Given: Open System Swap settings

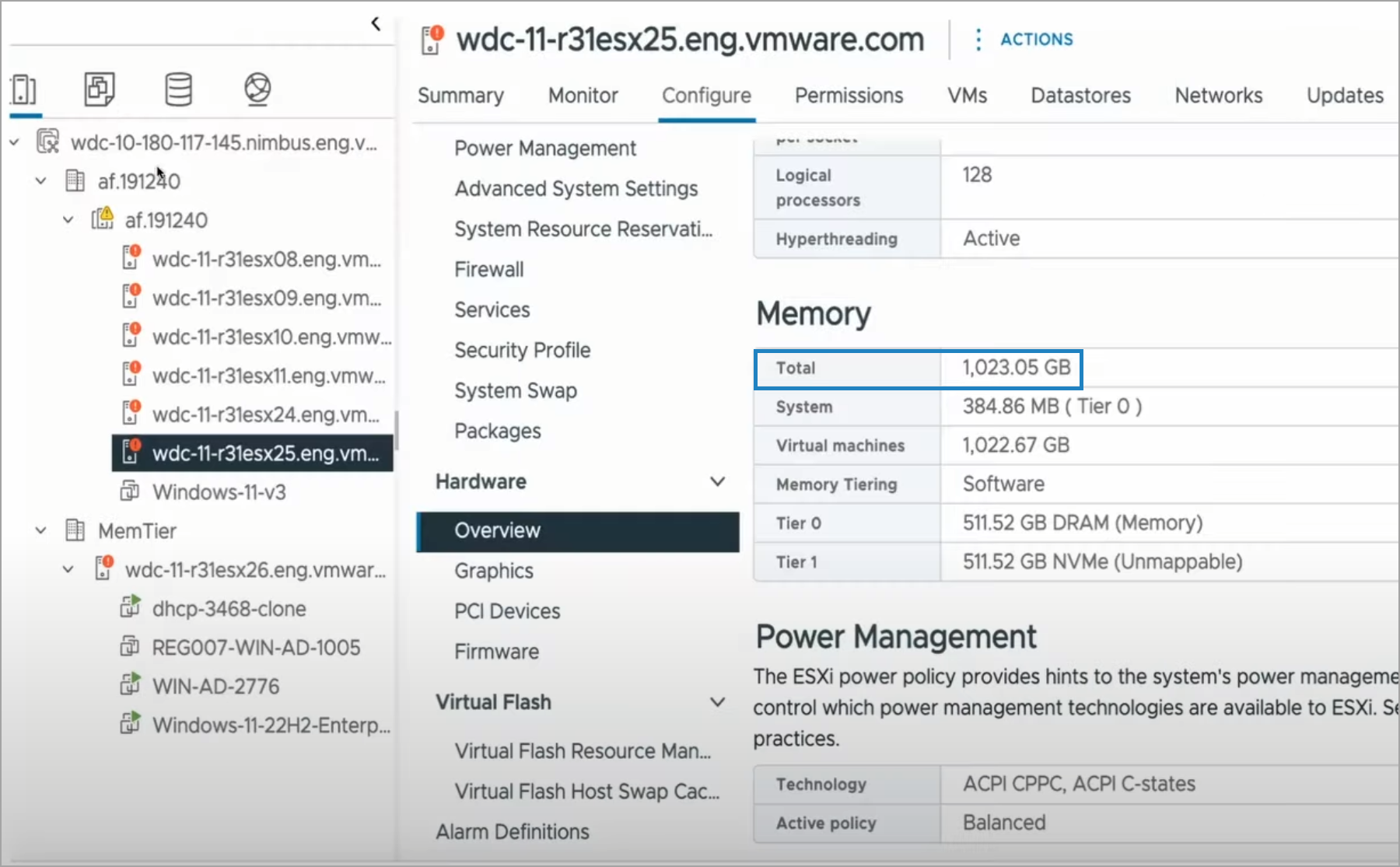Looking at the screenshot, I should point(516,391).
